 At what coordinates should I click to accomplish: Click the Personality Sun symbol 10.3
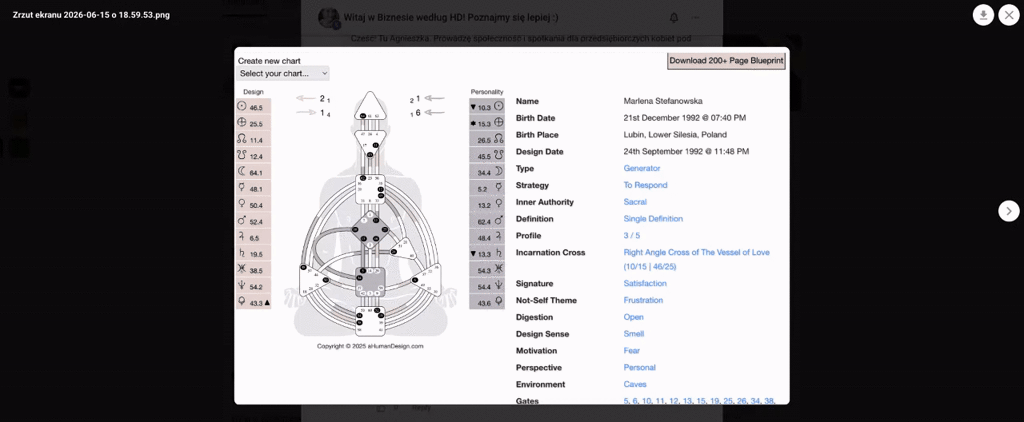(498, 106)
